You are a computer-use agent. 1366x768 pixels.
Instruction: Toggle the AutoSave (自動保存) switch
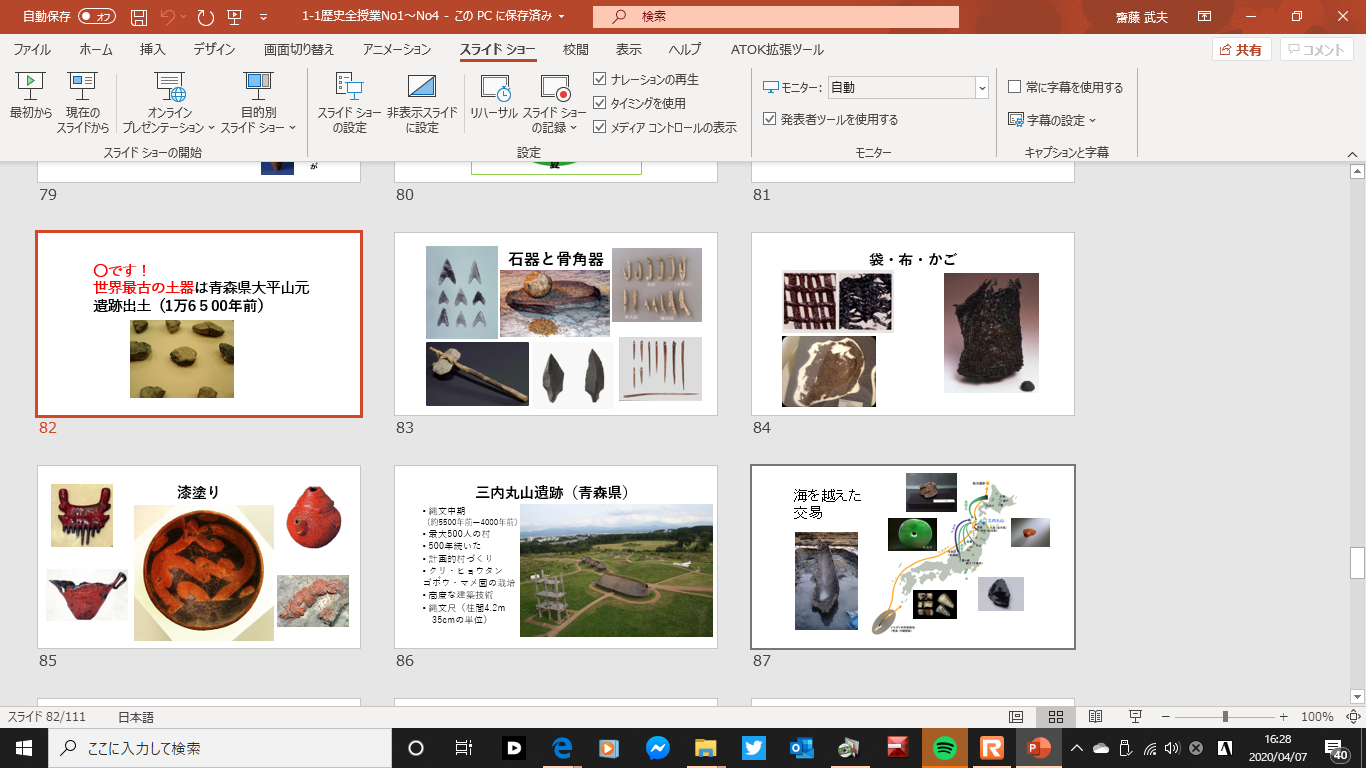click(x=97, y=17)
